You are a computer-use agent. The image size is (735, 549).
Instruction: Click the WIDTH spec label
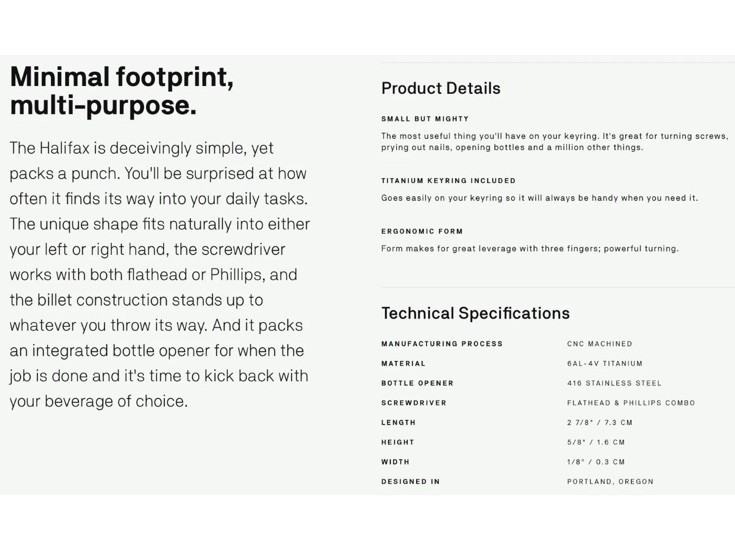395,462
